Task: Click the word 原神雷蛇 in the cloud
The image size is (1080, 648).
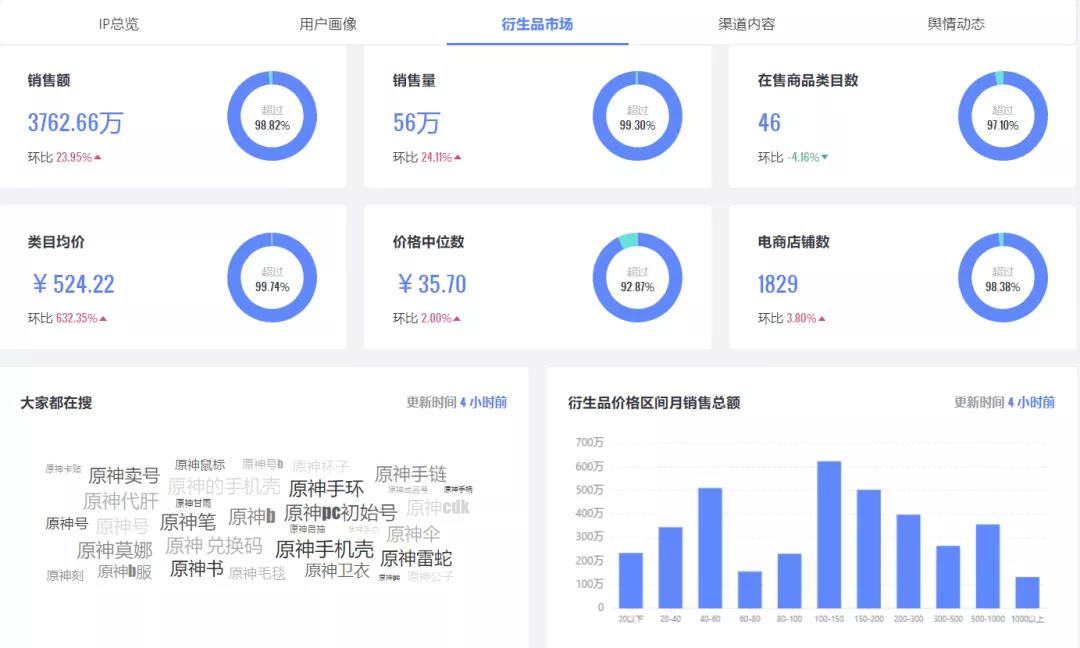Action: click(x=416, y=558)
